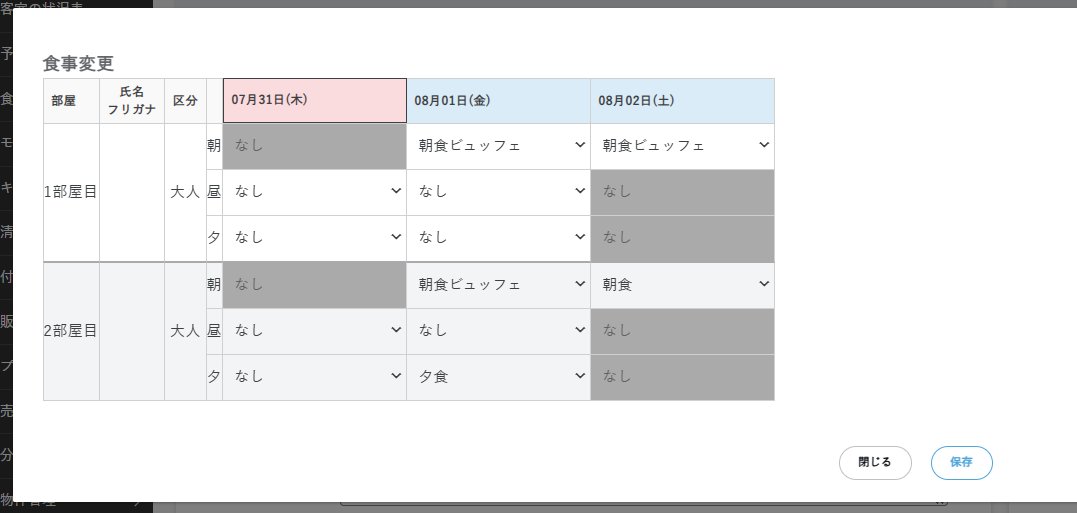Open room 1 breakfast dropdown for 08月02日
This screenshot has height=513, width=1077.
click(682, 146)
